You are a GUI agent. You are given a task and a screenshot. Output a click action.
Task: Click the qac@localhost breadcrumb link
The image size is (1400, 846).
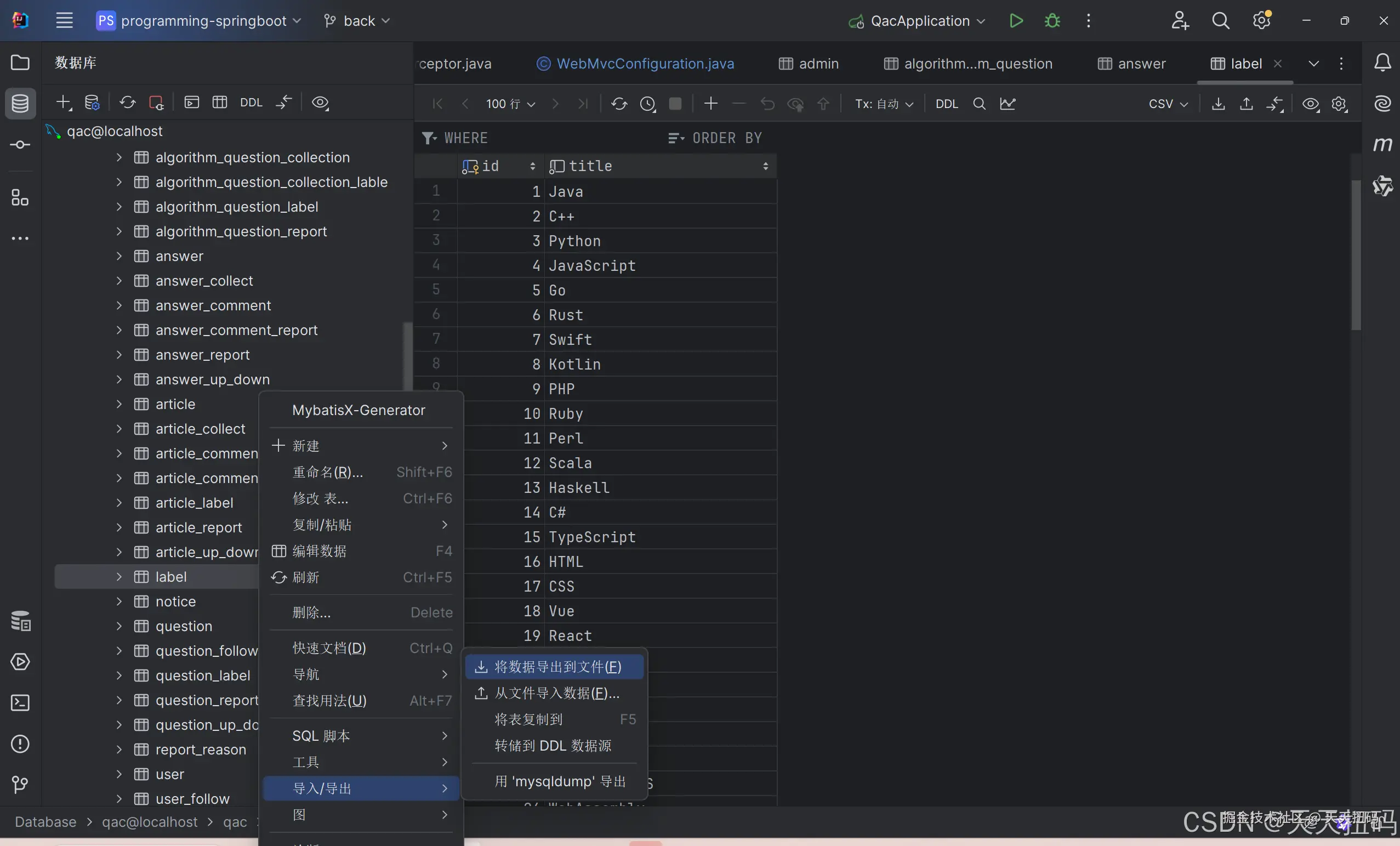150,821
